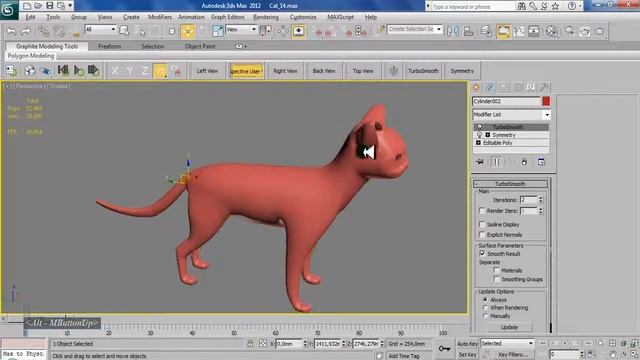Check the Smoothing Groups checkbox
The width and height of the screenshot is (640, 360).
496,279
